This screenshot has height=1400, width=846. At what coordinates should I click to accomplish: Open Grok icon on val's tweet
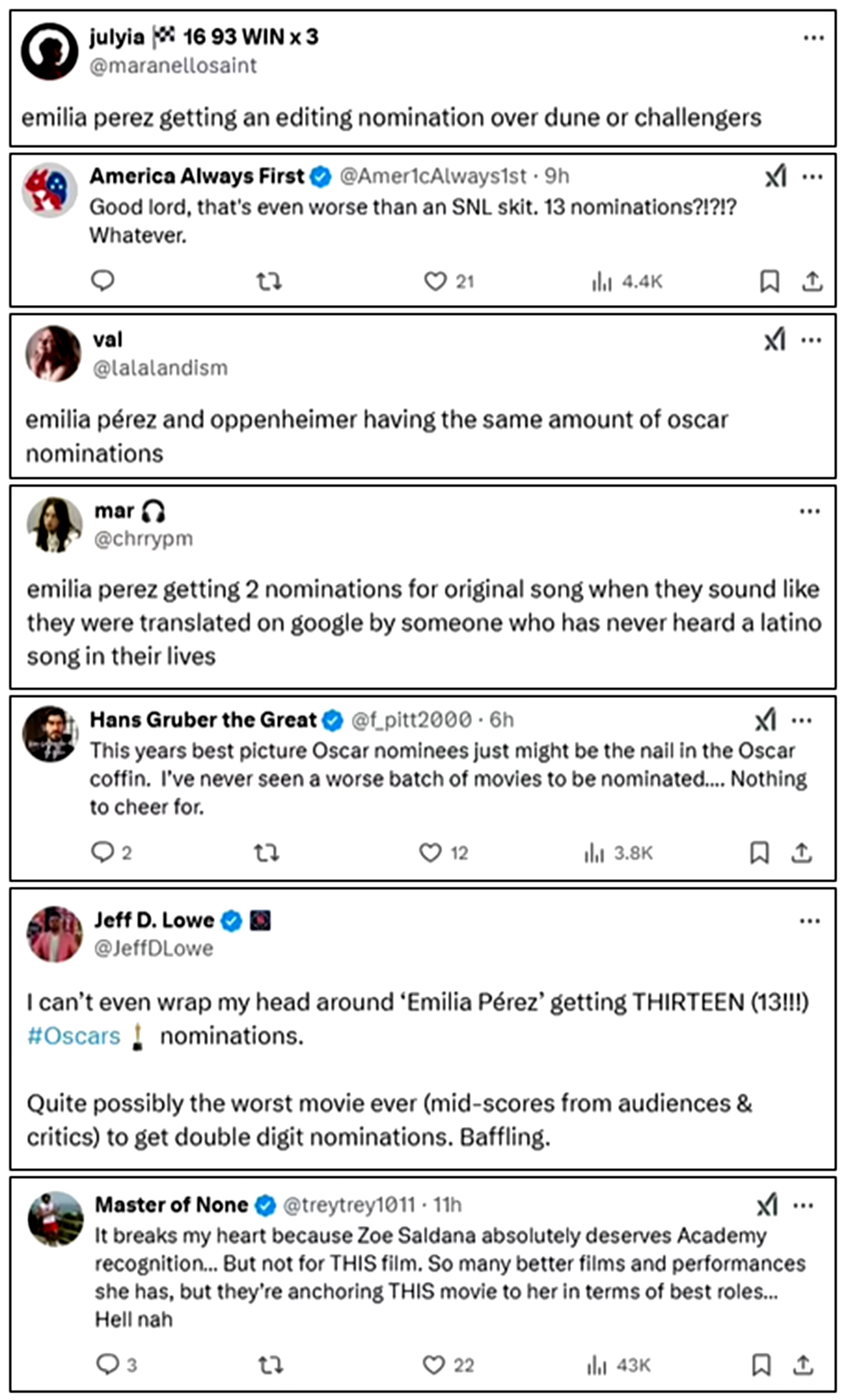click(775, 340)
